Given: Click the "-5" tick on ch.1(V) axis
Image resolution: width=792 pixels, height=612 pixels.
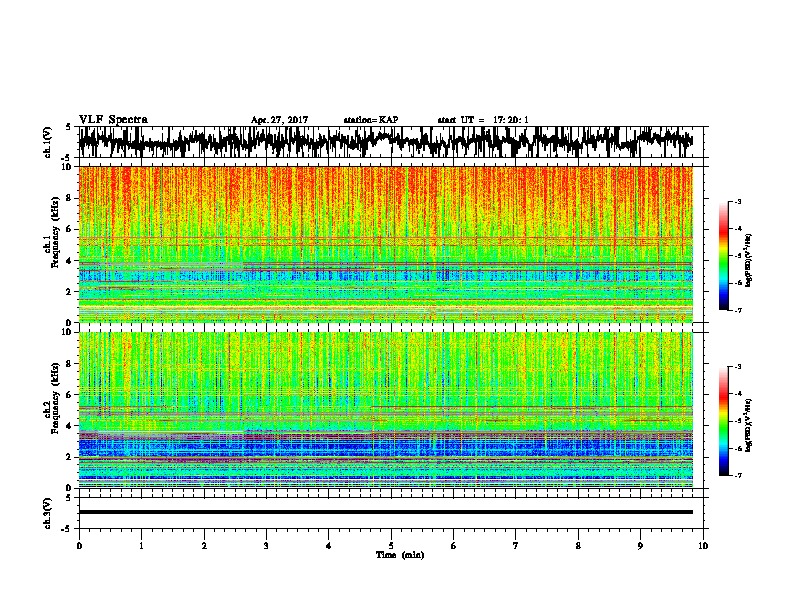Looking at the screenshot, I should coord(66,158).
